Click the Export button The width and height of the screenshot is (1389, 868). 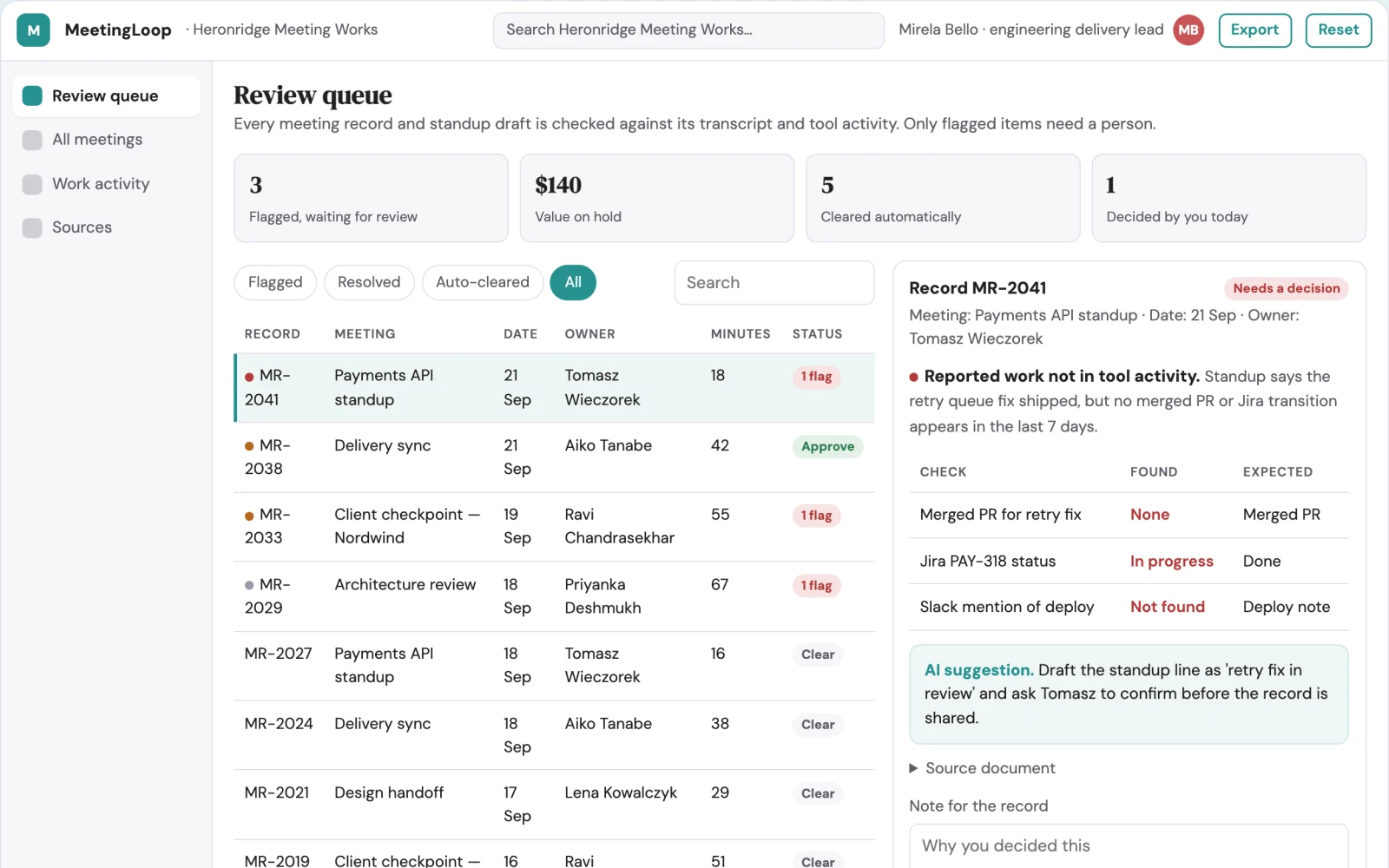[x=1254, y=30]
